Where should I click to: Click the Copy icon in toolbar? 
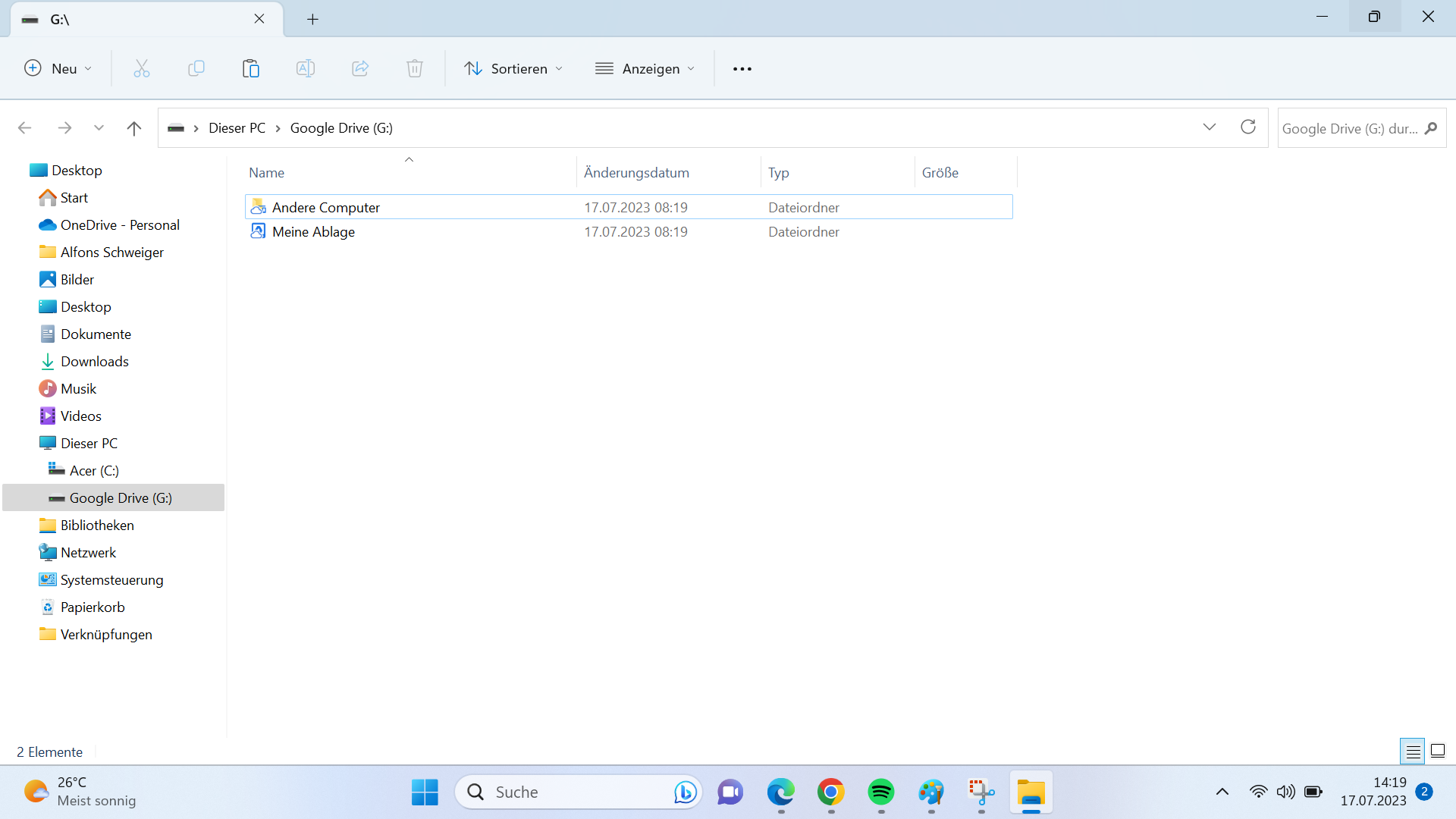pos(196,68)
